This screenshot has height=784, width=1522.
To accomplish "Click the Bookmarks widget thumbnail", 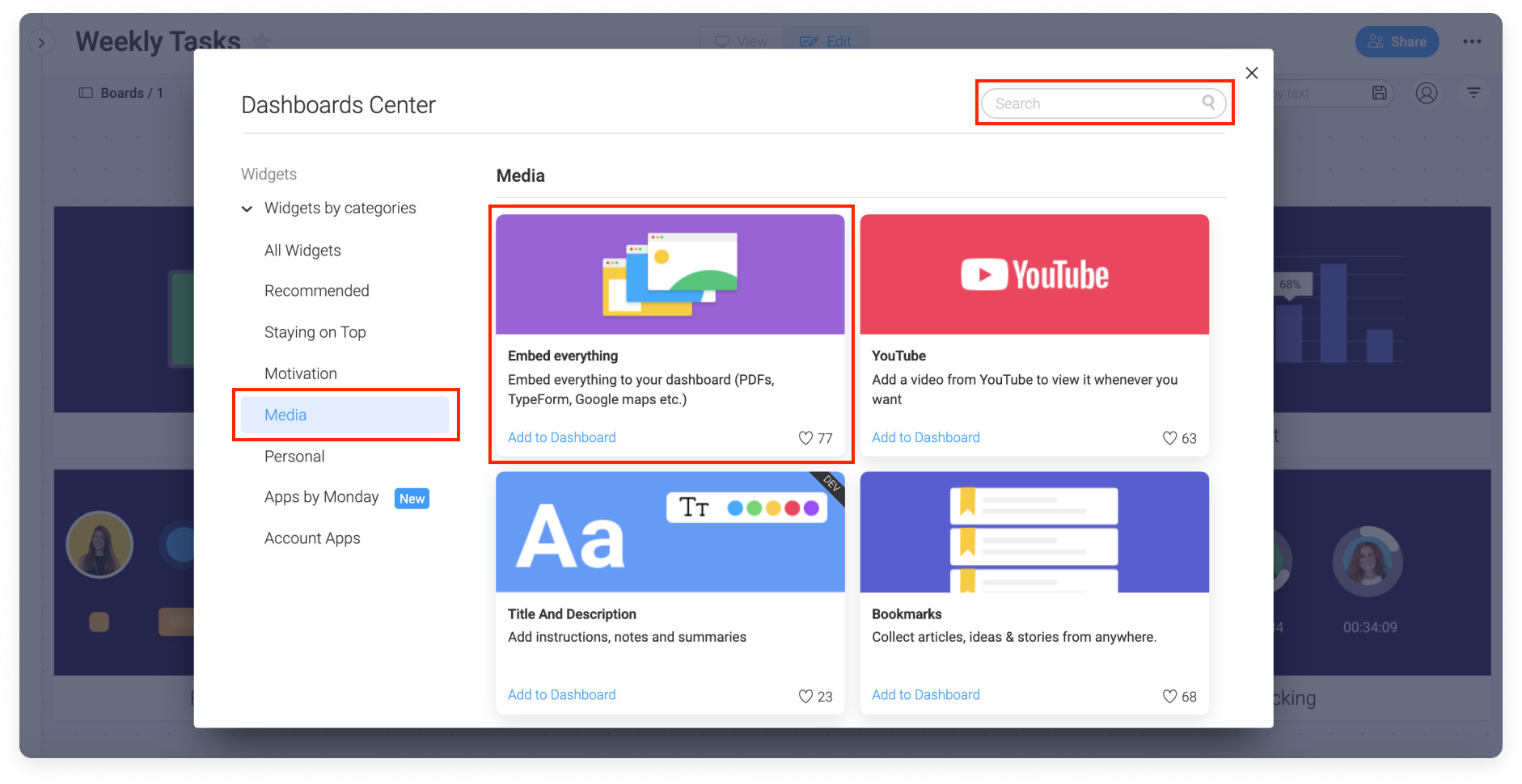I will (1034, 532).
